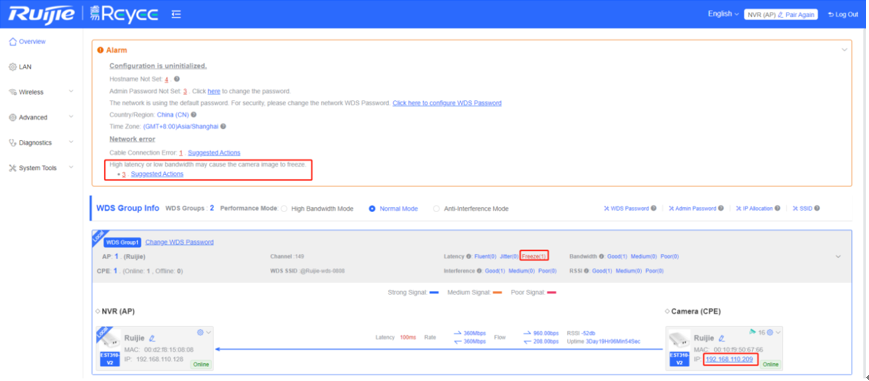Click the Interference Good(1) filter
This screenshot has height=381, width=869.
coord(495,271)
